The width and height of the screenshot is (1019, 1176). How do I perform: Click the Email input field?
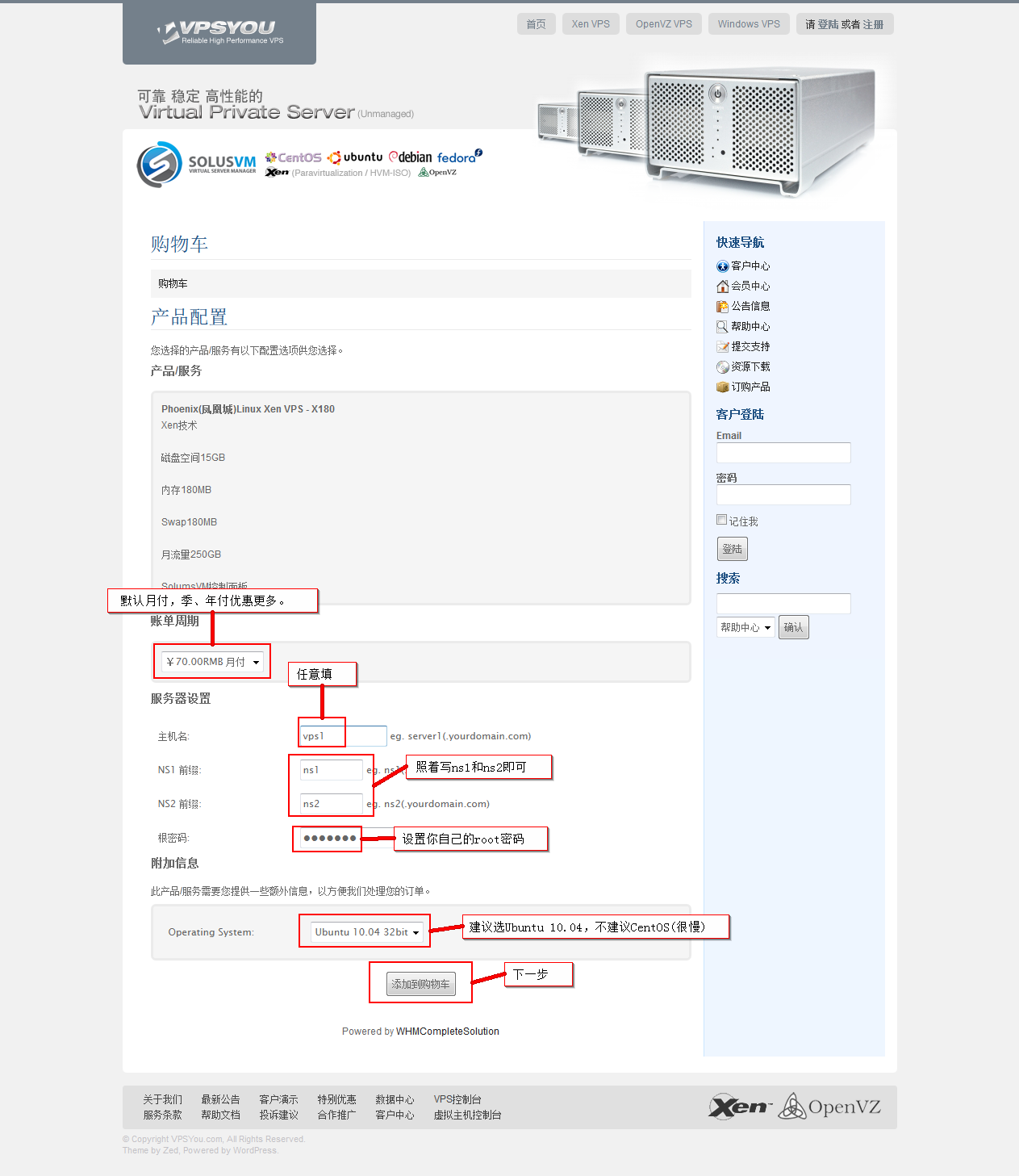tap(783, 453)
